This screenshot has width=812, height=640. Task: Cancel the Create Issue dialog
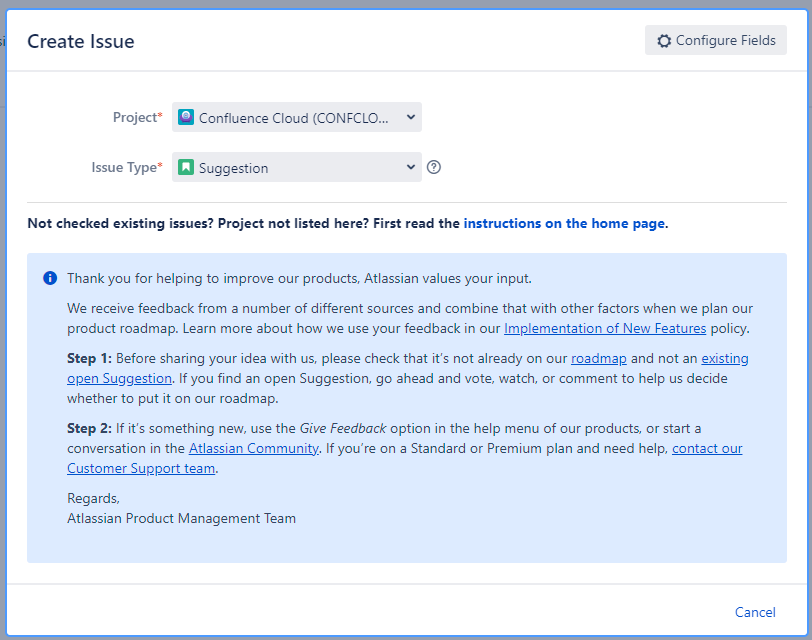click(x=755, y=612)
